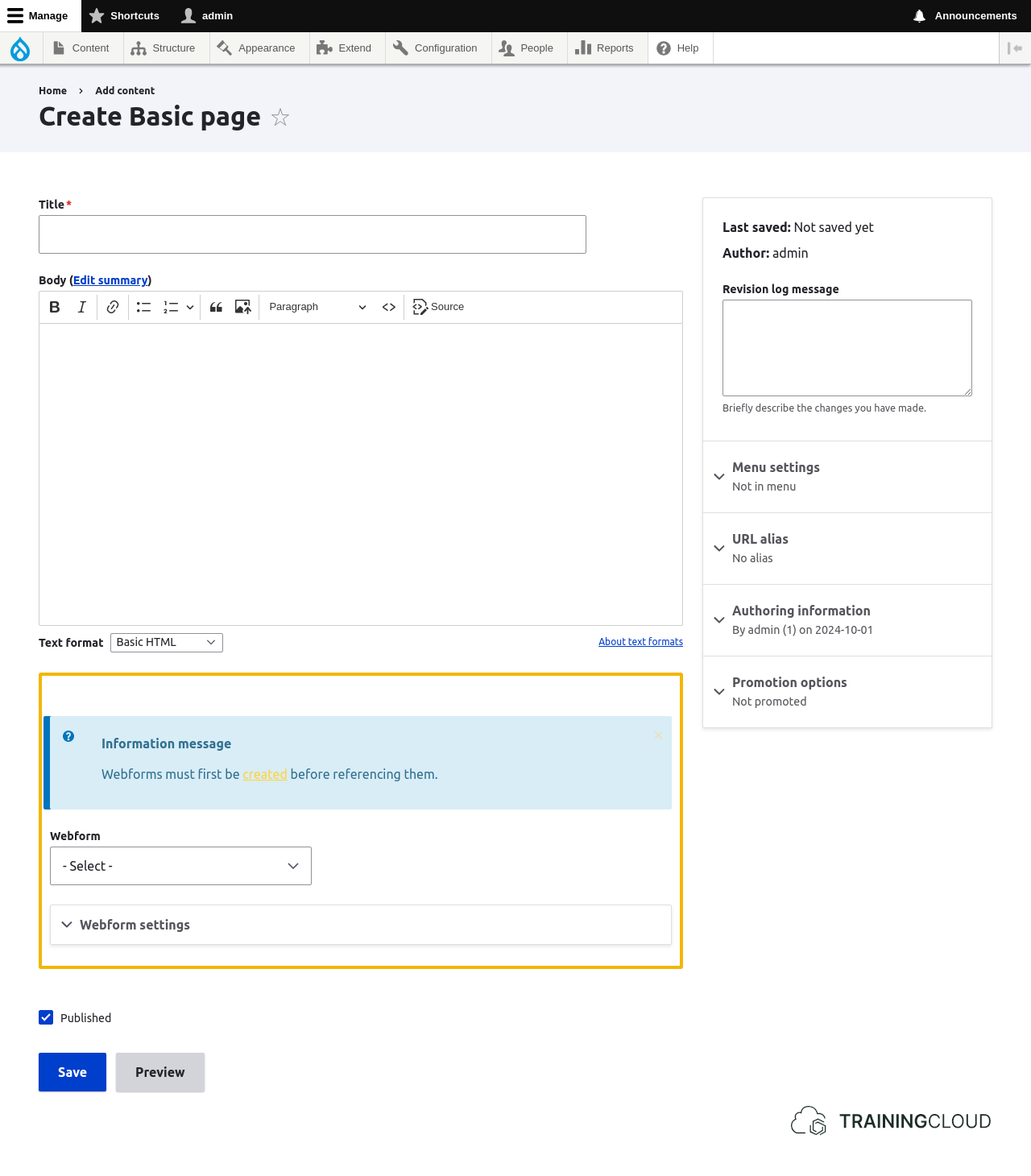1031x1176 pixels.
Task: Insert a bulleted list
Action: (143, 307)
